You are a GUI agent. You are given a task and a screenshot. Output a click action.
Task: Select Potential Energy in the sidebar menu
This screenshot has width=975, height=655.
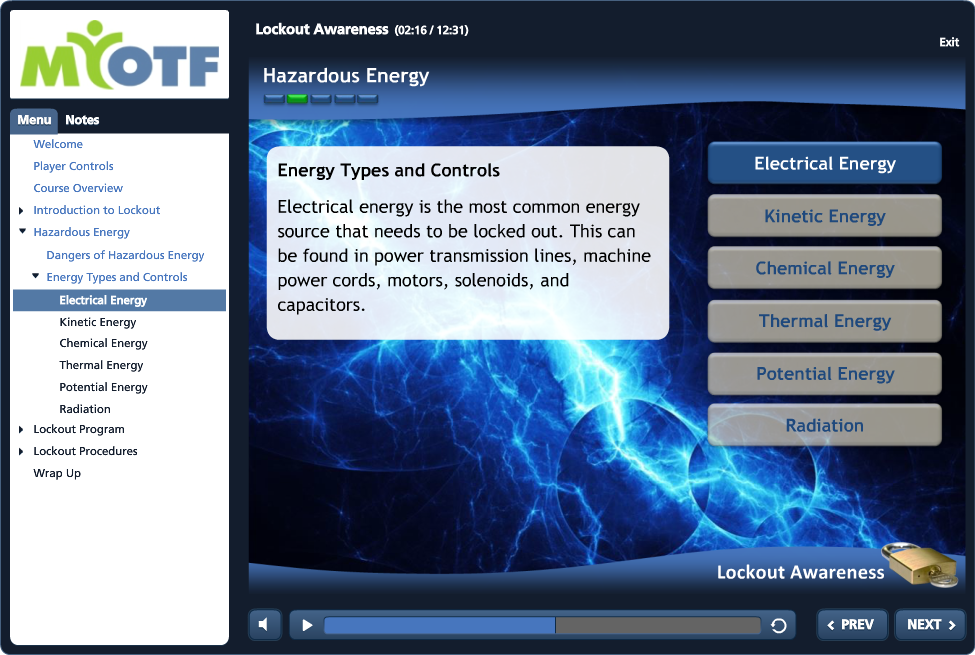coord(103,387)
